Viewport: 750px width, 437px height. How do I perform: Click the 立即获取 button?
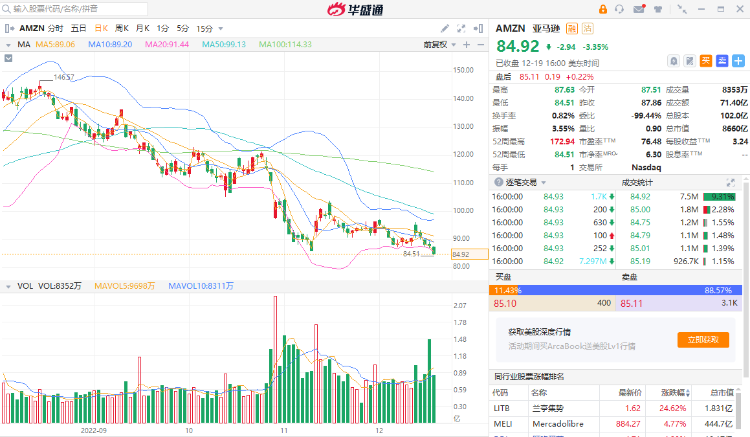point(703,339)
